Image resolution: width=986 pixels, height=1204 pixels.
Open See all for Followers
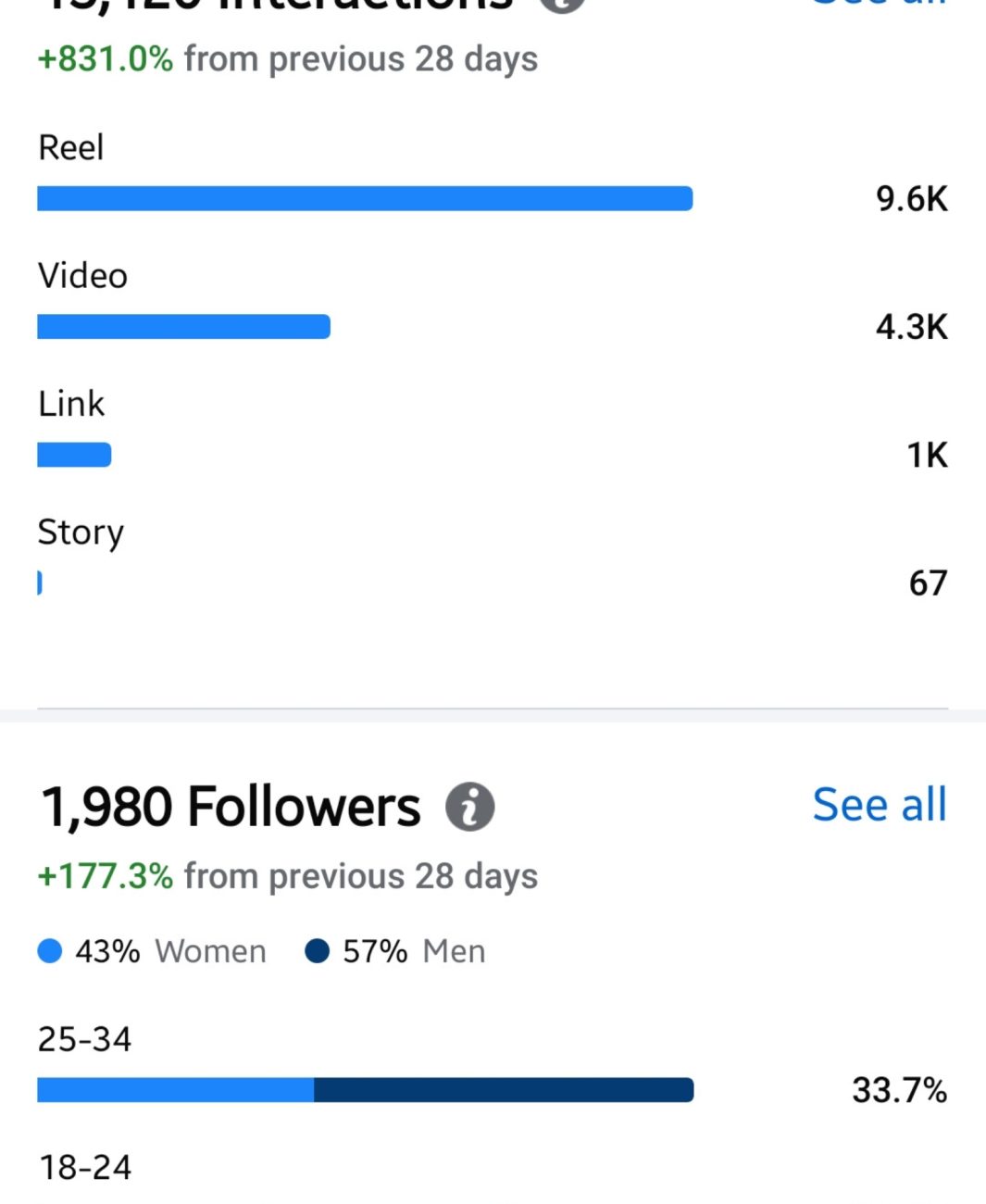click(879, 804)
